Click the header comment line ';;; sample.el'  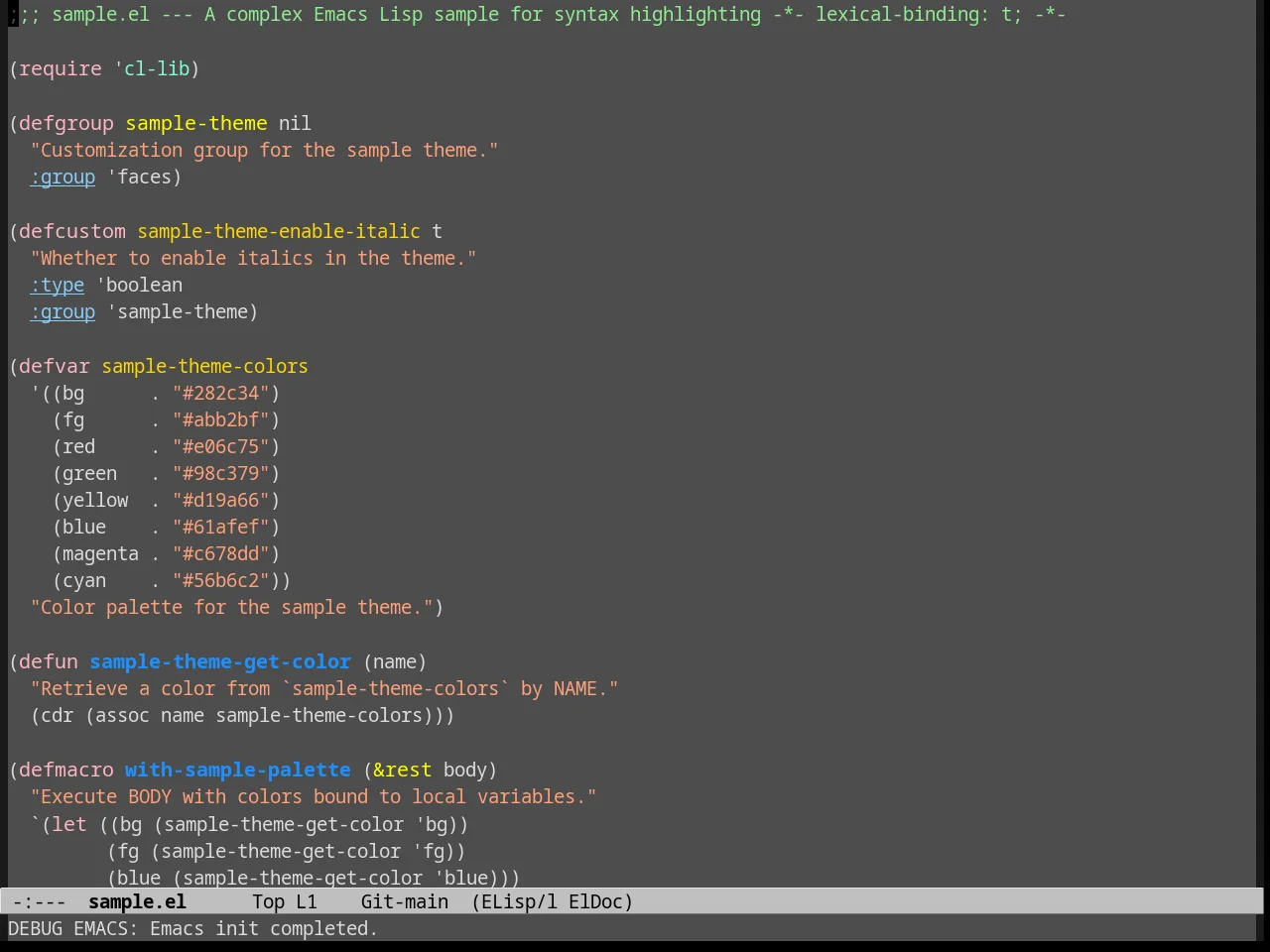click(x=536, y=15)
